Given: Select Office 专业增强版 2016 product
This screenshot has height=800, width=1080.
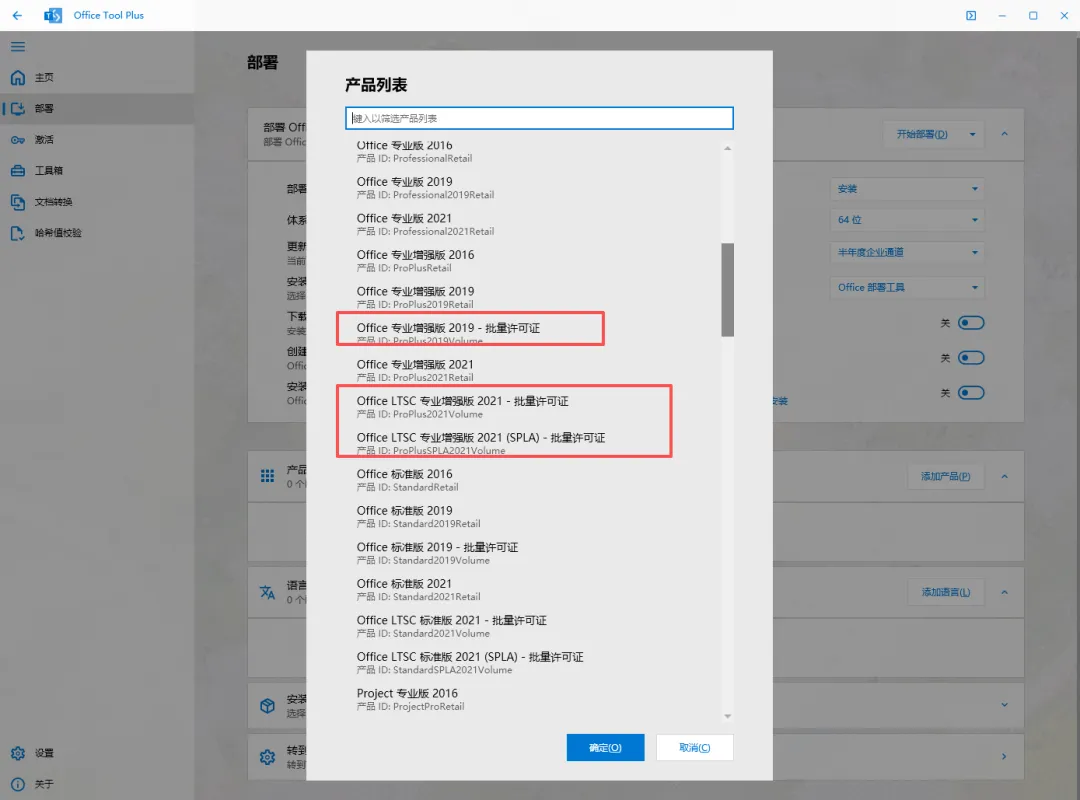Looking at the screenshot, I should [532, 260].
